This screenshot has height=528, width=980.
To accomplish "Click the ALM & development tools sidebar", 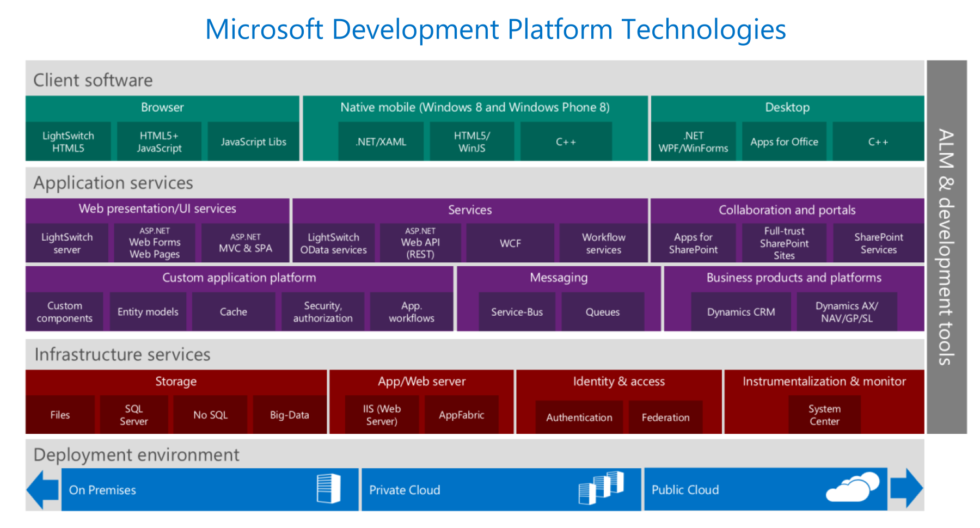I will [946, 247].
